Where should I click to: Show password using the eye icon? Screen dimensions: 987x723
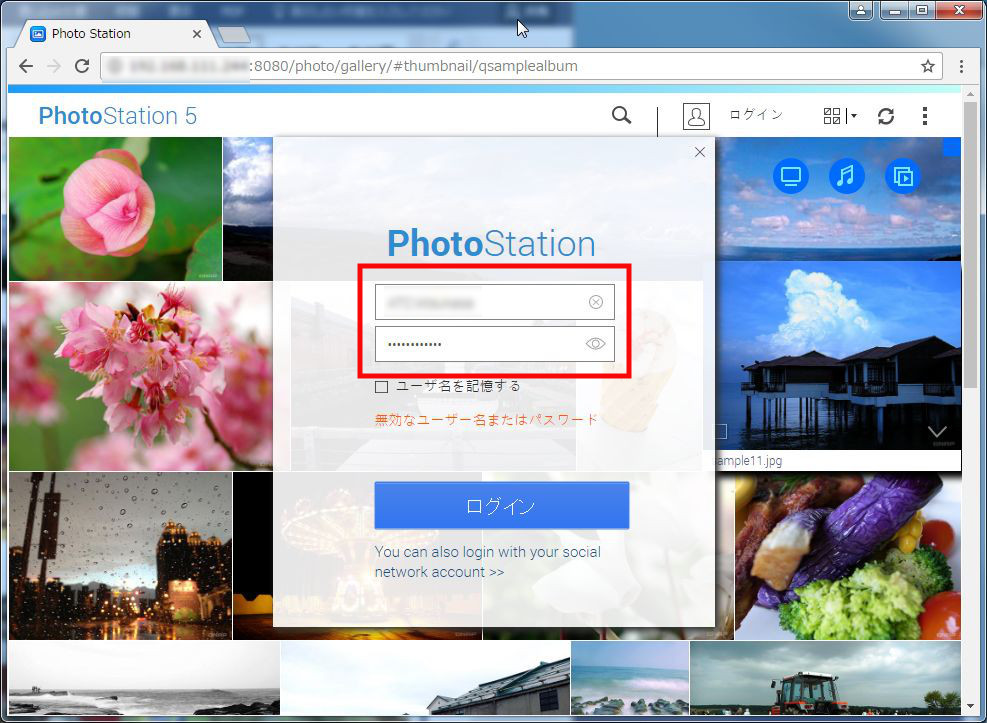(x=595, y=344)
